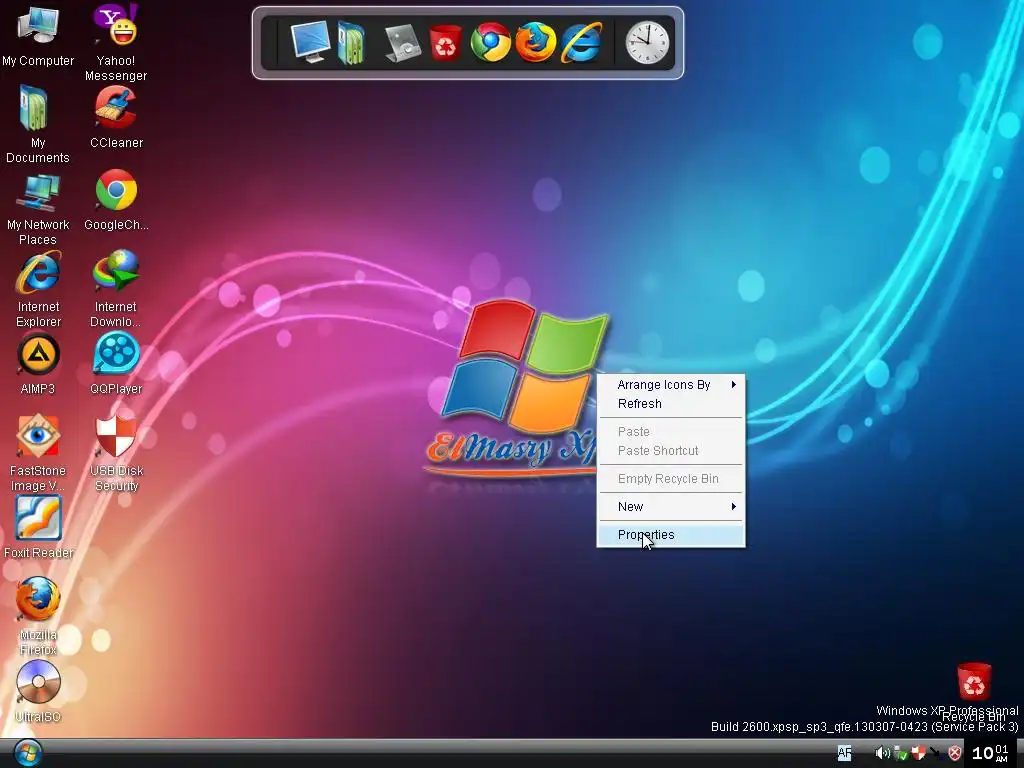Click the USB Disk Security tray shield
Image resolution: width=1024 pixels, height=768 pixels.
tap(919, 754)
